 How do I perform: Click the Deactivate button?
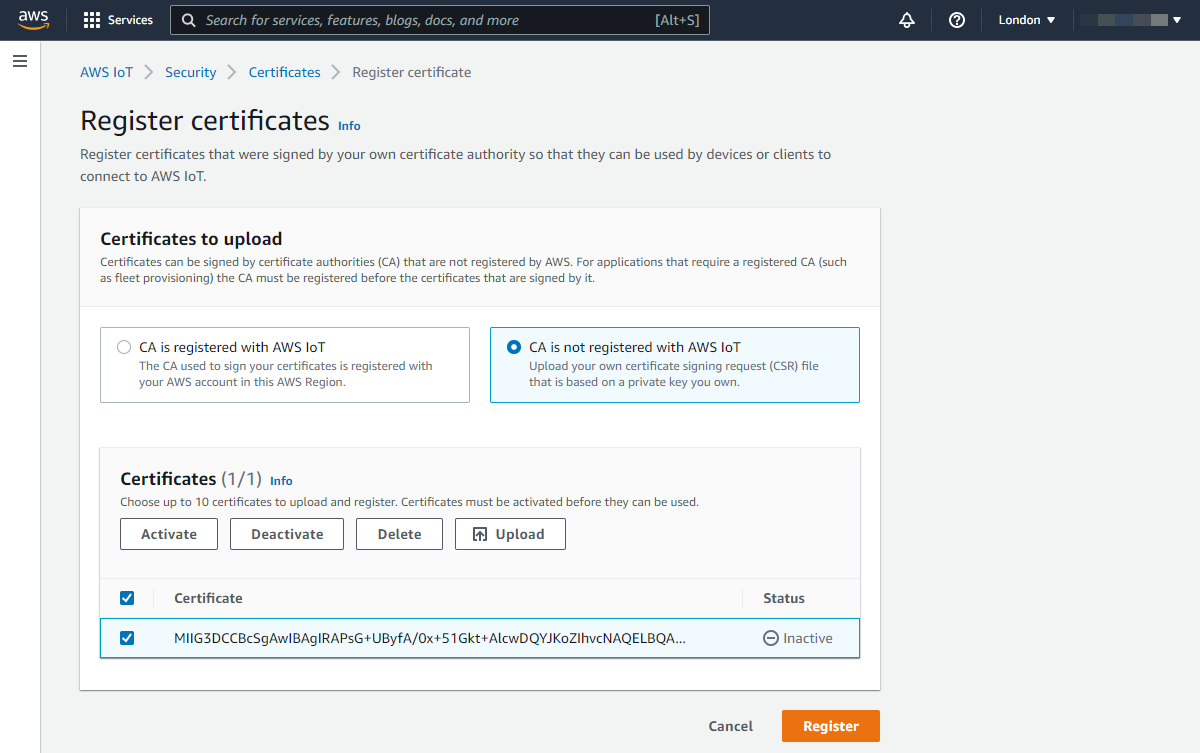[287, 534]
